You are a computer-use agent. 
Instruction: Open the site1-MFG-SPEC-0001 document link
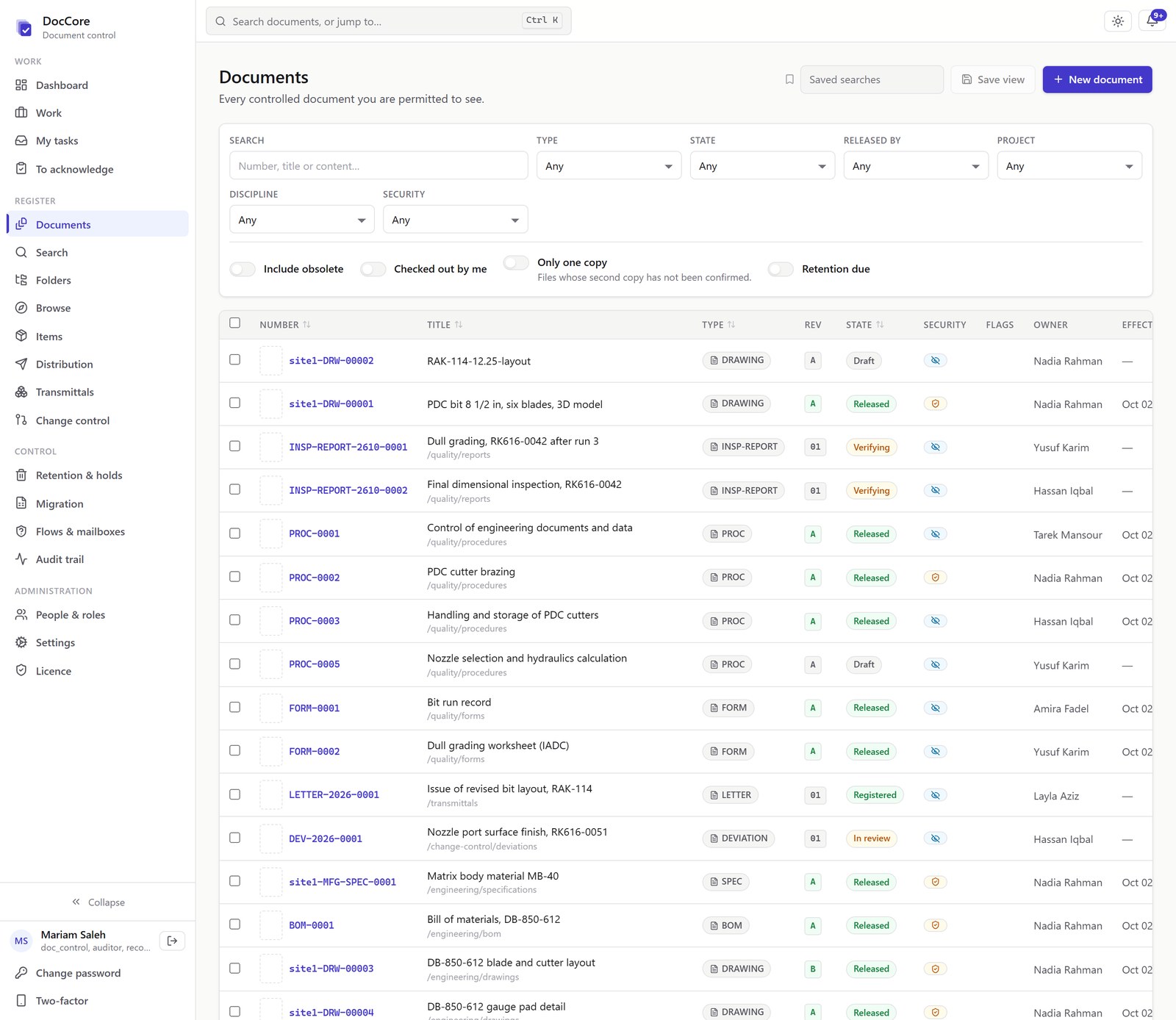(342, 882)
